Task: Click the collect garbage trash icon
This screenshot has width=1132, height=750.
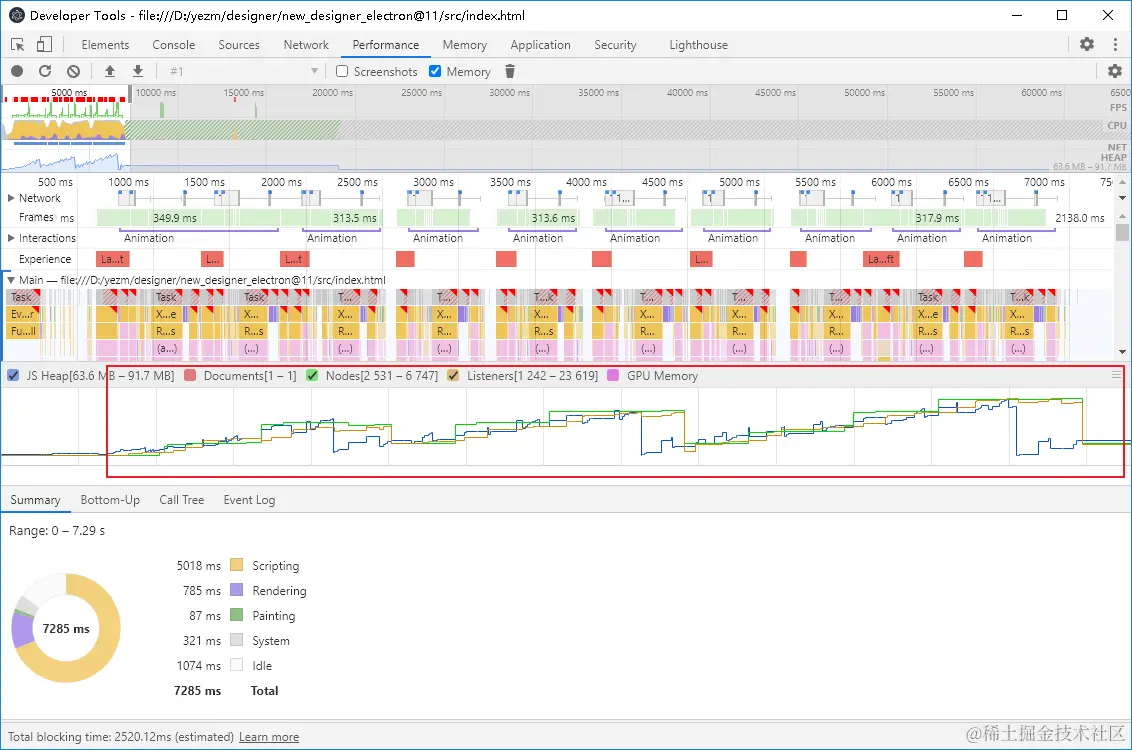Action: pos(510,72)
